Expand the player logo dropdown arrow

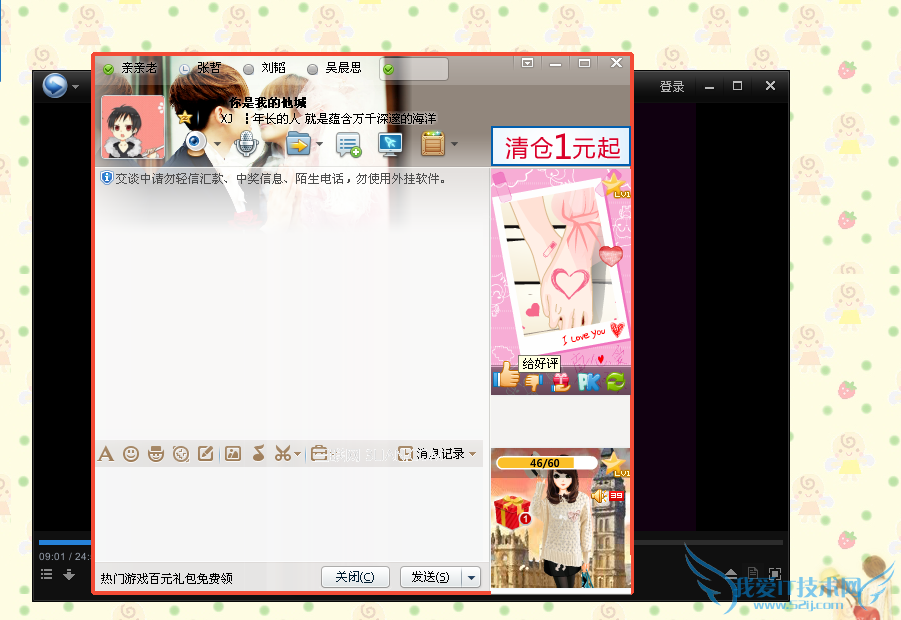[75, 87]
